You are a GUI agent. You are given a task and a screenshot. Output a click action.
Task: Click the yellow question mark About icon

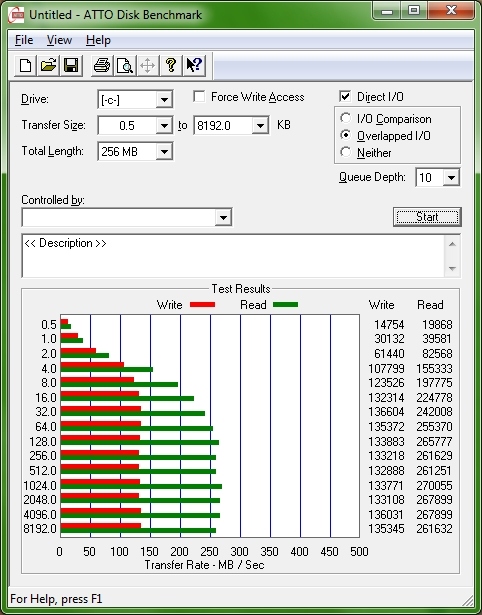click(171, 65)
